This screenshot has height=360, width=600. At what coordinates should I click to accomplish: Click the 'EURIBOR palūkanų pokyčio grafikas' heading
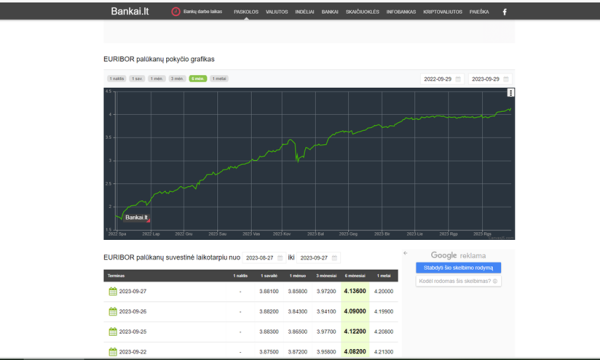pos(159,59)
